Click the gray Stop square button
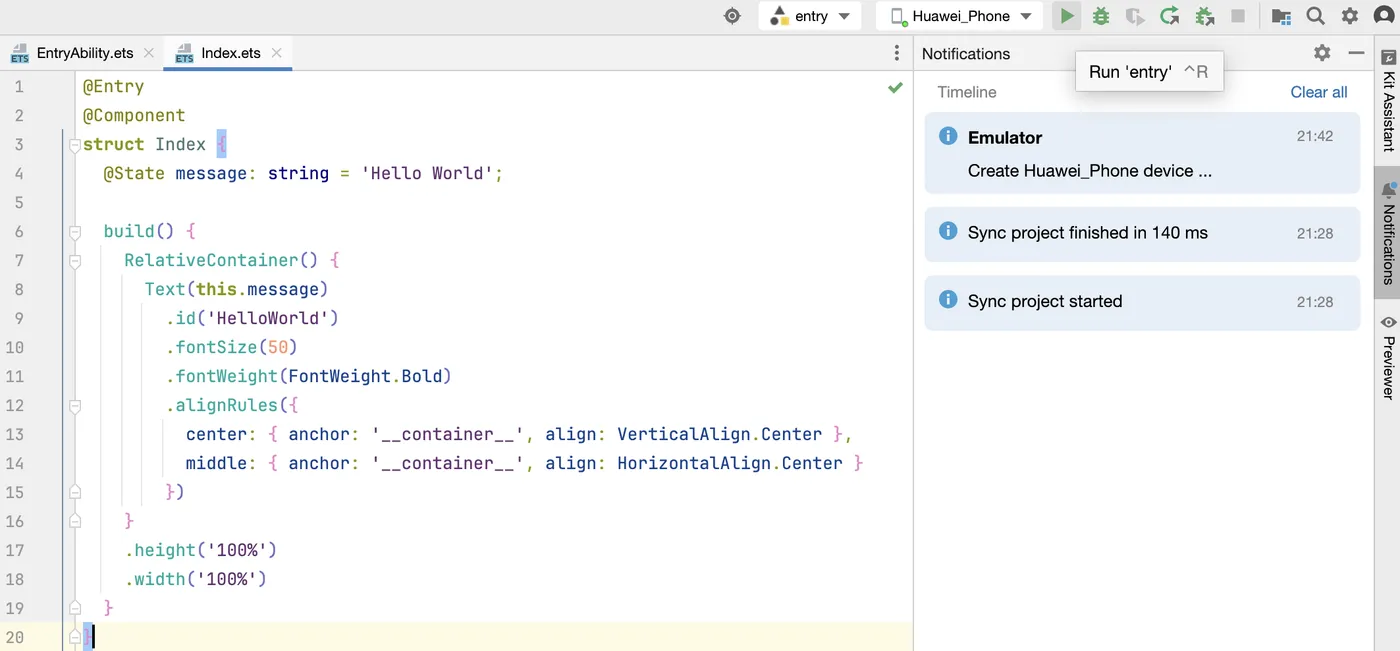The height and width of the screenshot is (651, 1400). click(1238, 16)
